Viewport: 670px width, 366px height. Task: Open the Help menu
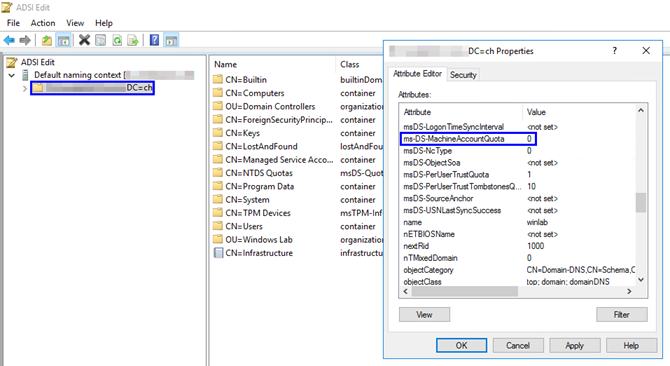103,23
